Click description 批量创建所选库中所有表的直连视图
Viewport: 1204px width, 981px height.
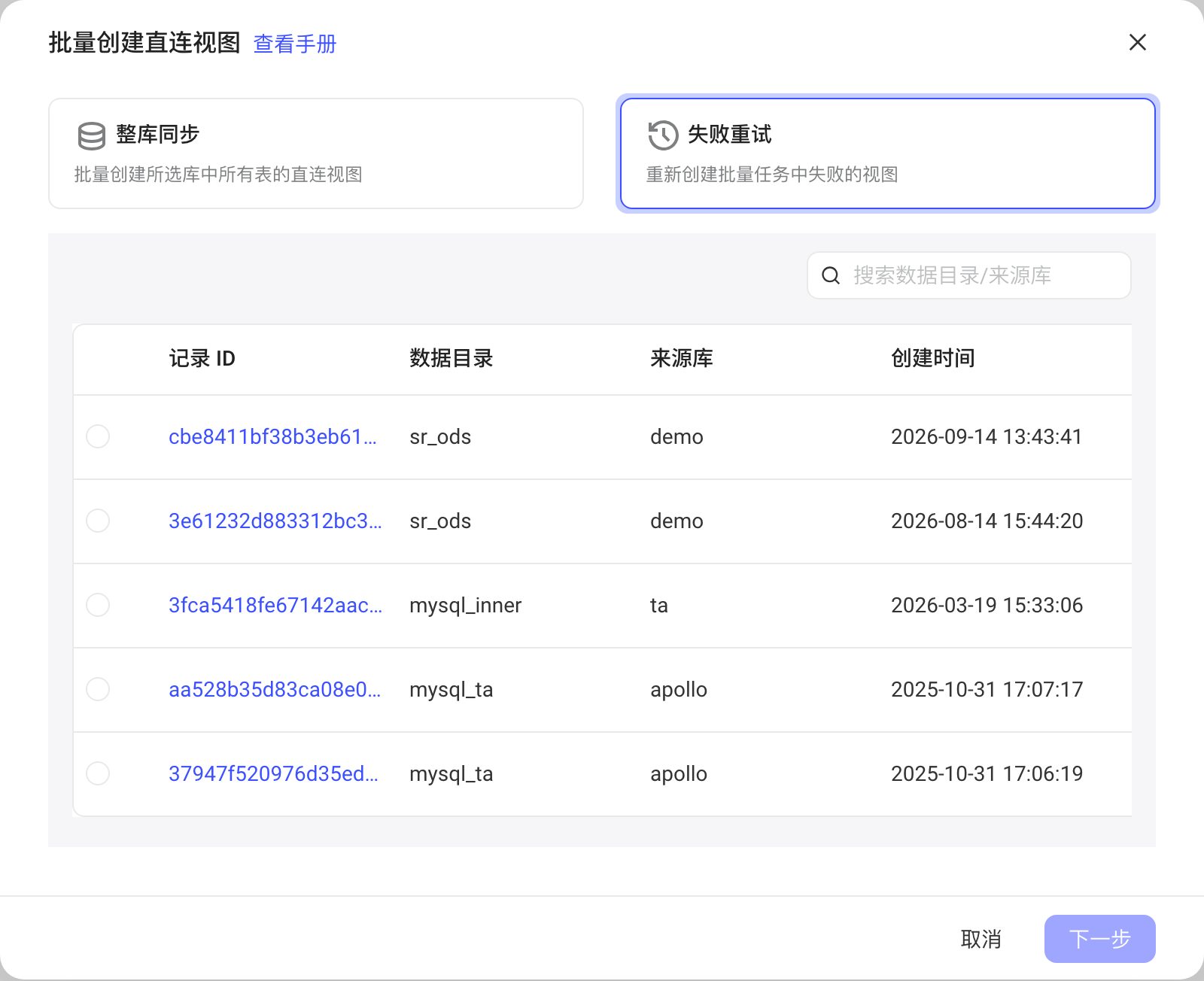click(x=218, y=175)
